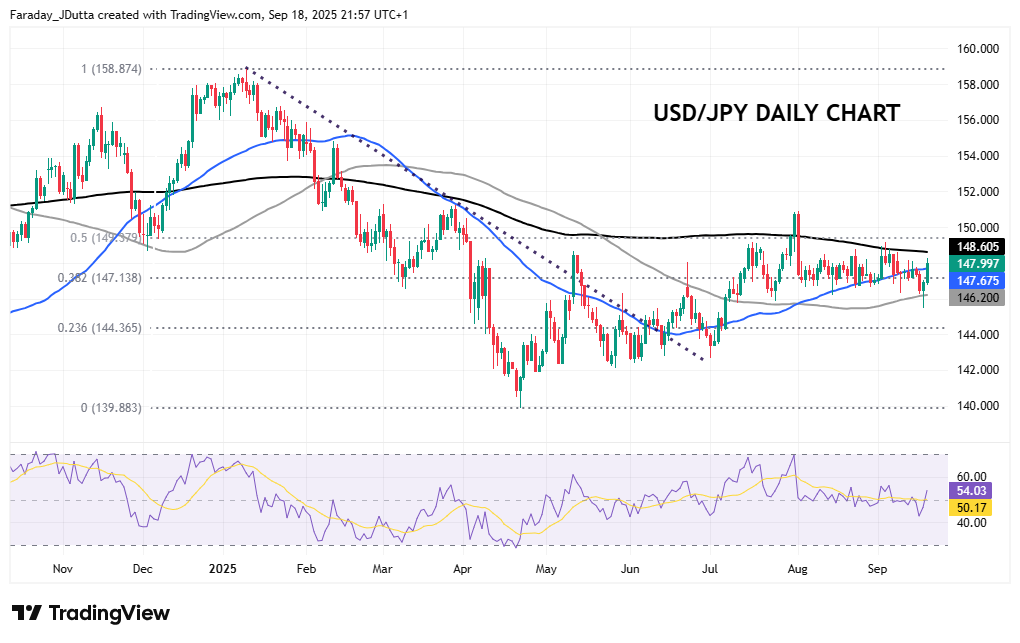Click the TradingView logo icon
This screenshot has width=1020, height=643.
click(x=26, y=613)
